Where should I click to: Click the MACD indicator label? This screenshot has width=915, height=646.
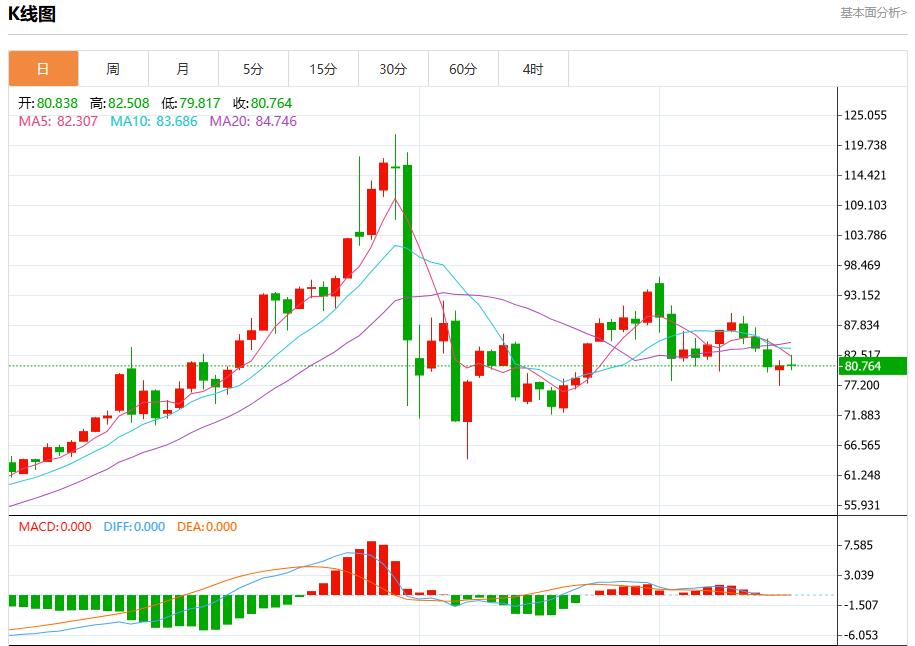[55, 527]
